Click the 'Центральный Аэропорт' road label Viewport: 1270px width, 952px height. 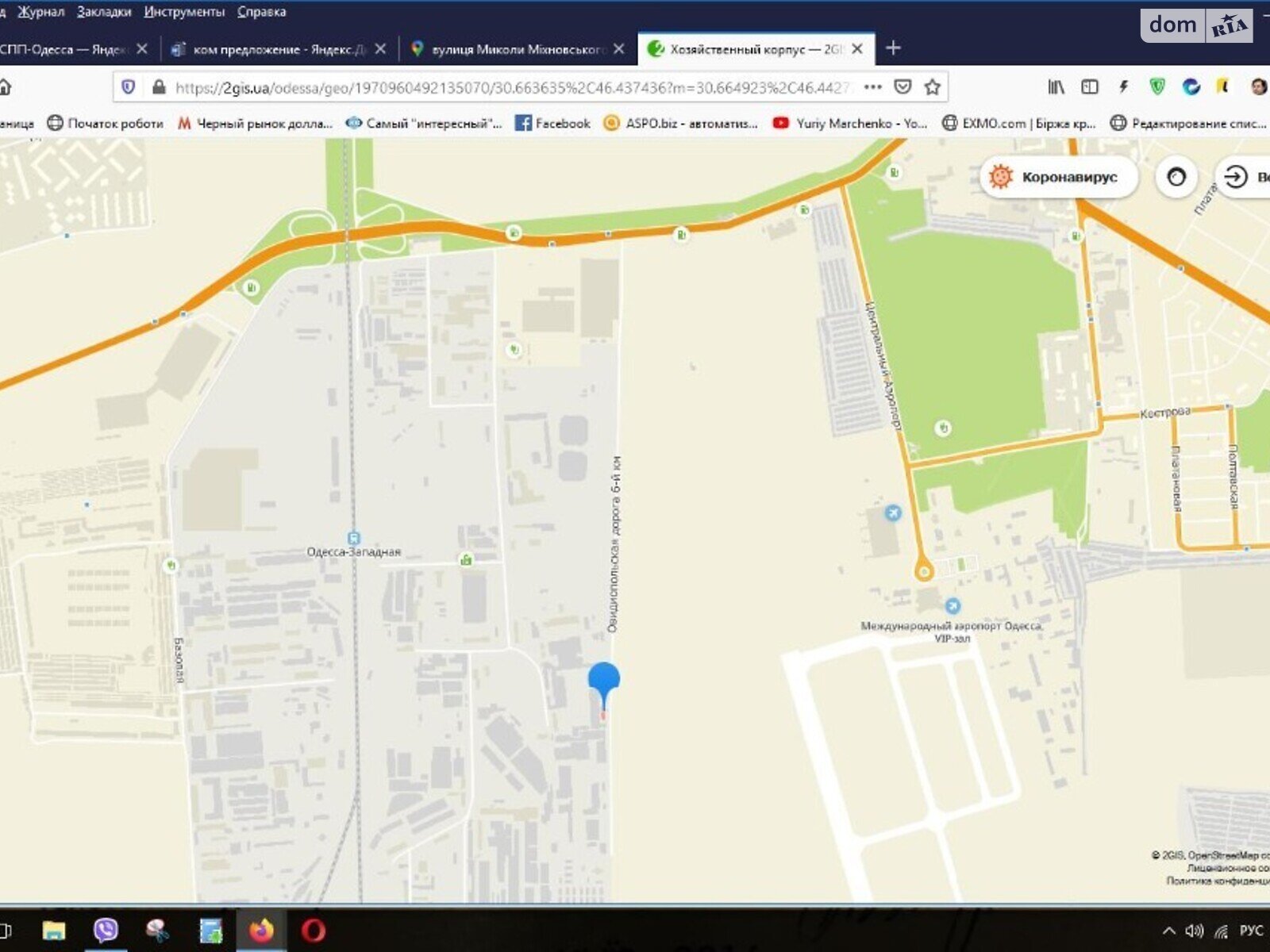click(x=883, y=365)
